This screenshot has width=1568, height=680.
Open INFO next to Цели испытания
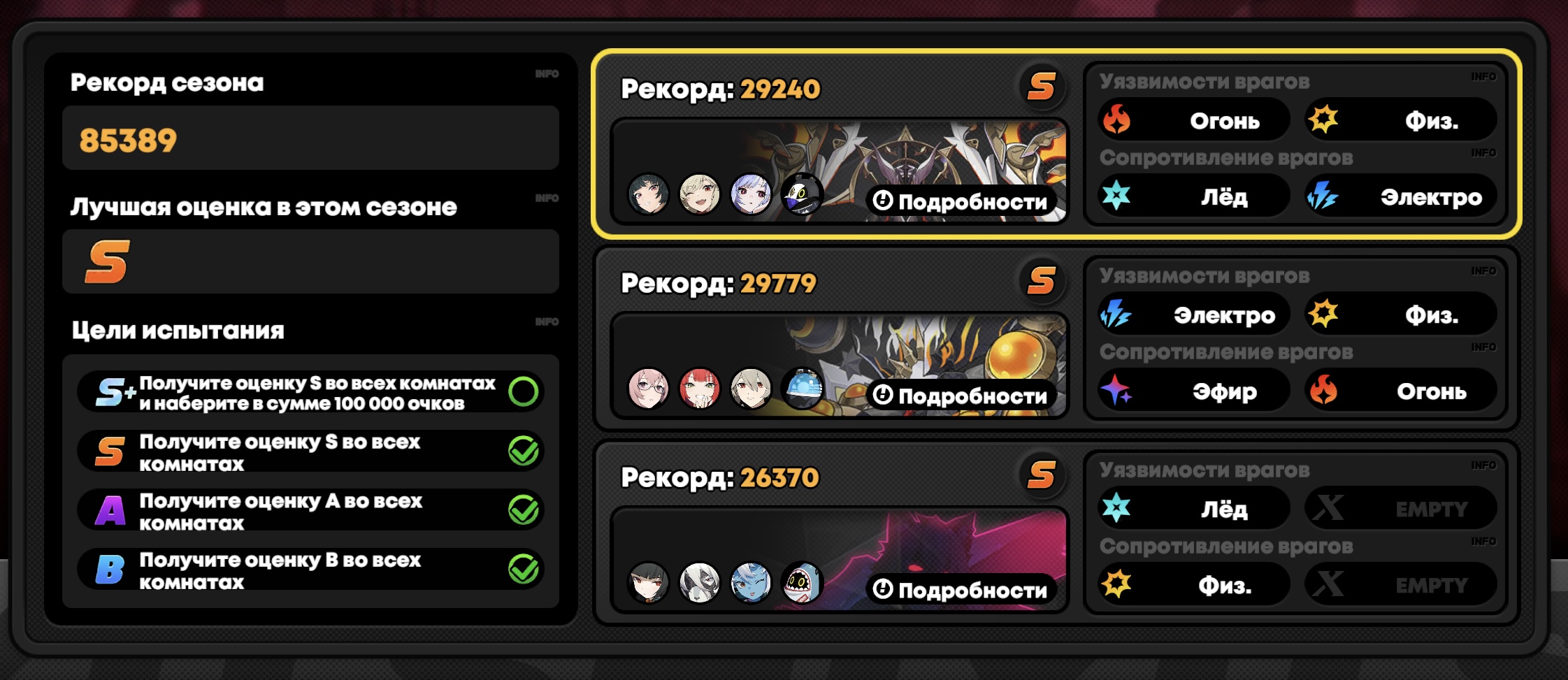[547, 322]
